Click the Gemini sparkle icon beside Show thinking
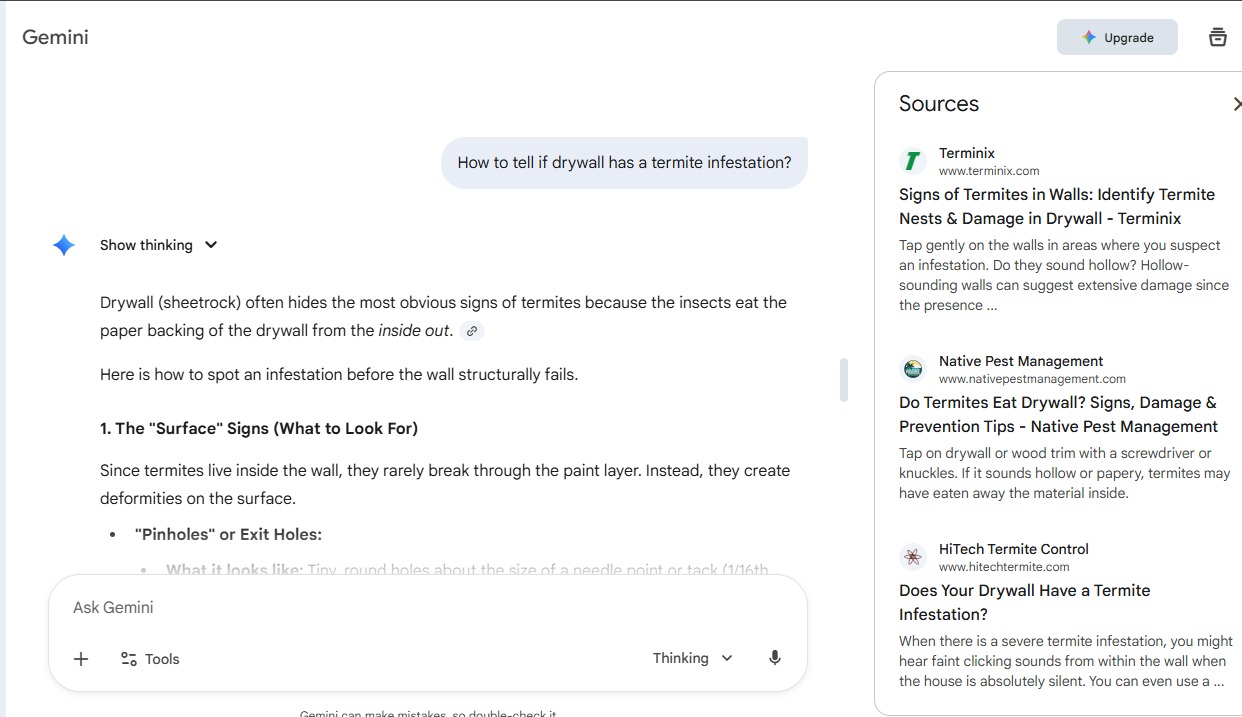1242x717 pixels. [64, 245]
